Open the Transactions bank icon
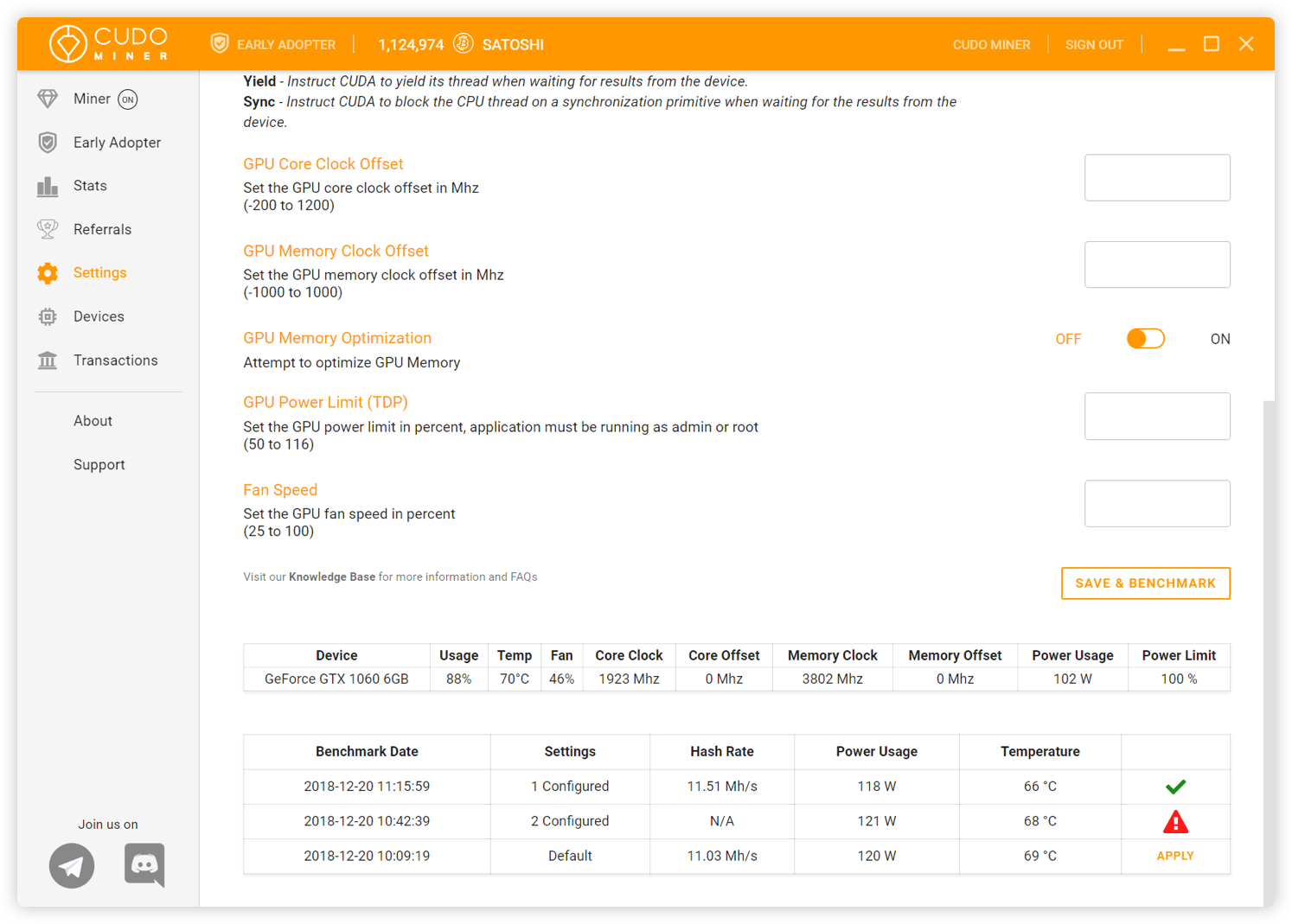 (48, 360)
